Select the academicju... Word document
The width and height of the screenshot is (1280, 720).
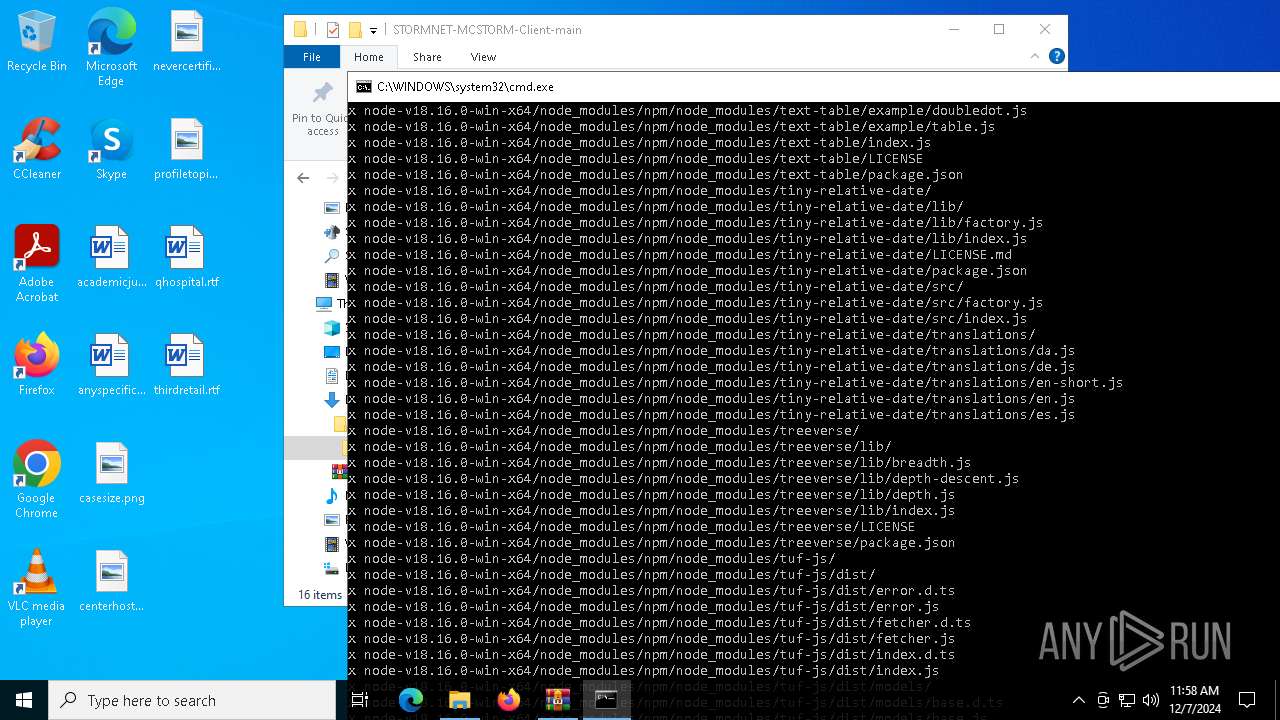point(111,258)
